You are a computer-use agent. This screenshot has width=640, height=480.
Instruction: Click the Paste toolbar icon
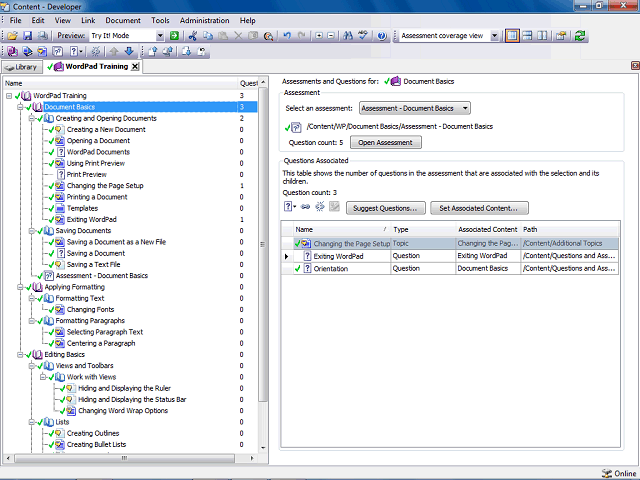click(x=223, y=36)
